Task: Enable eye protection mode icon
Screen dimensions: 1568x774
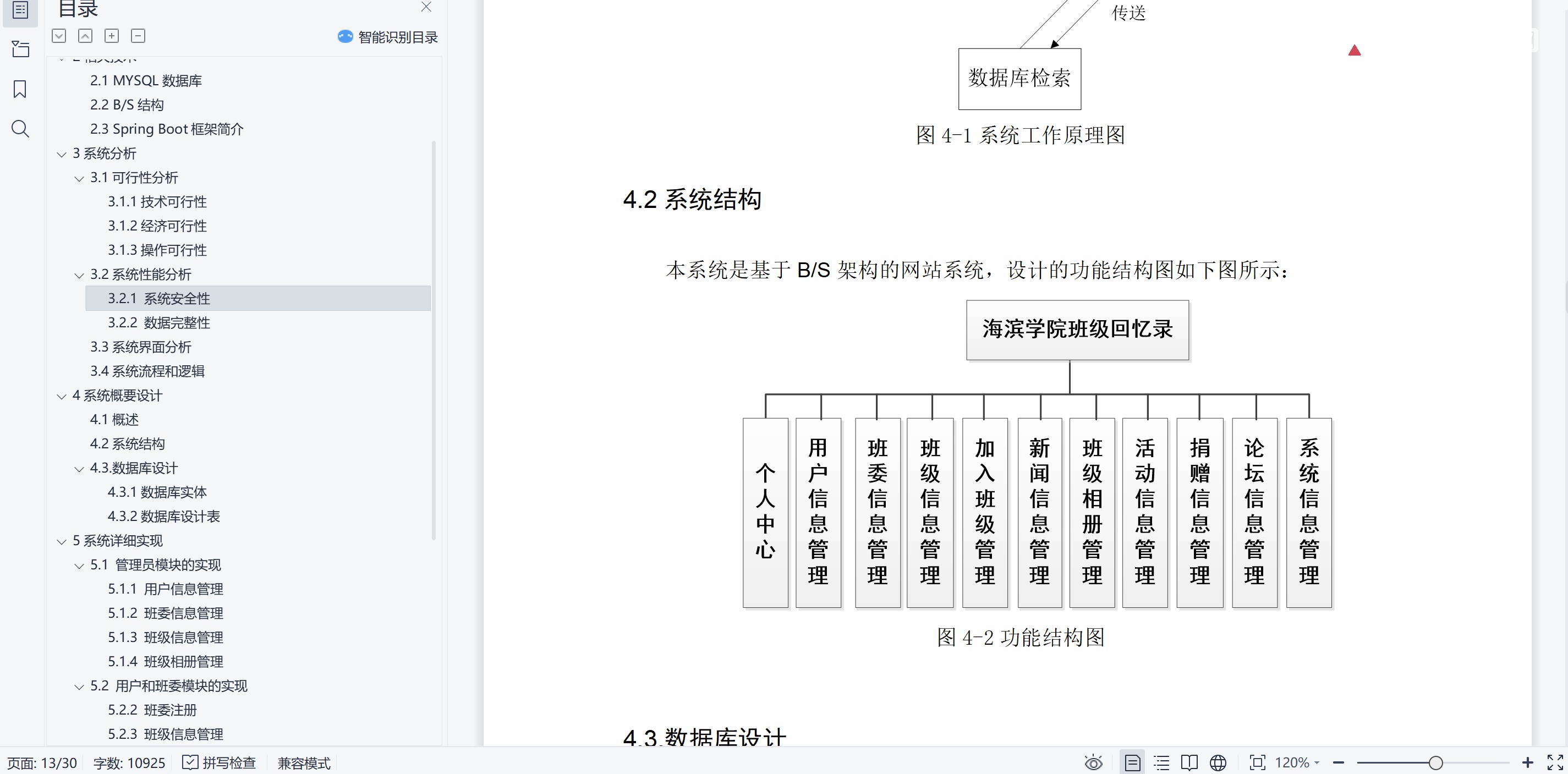Action: point(1093,762)
